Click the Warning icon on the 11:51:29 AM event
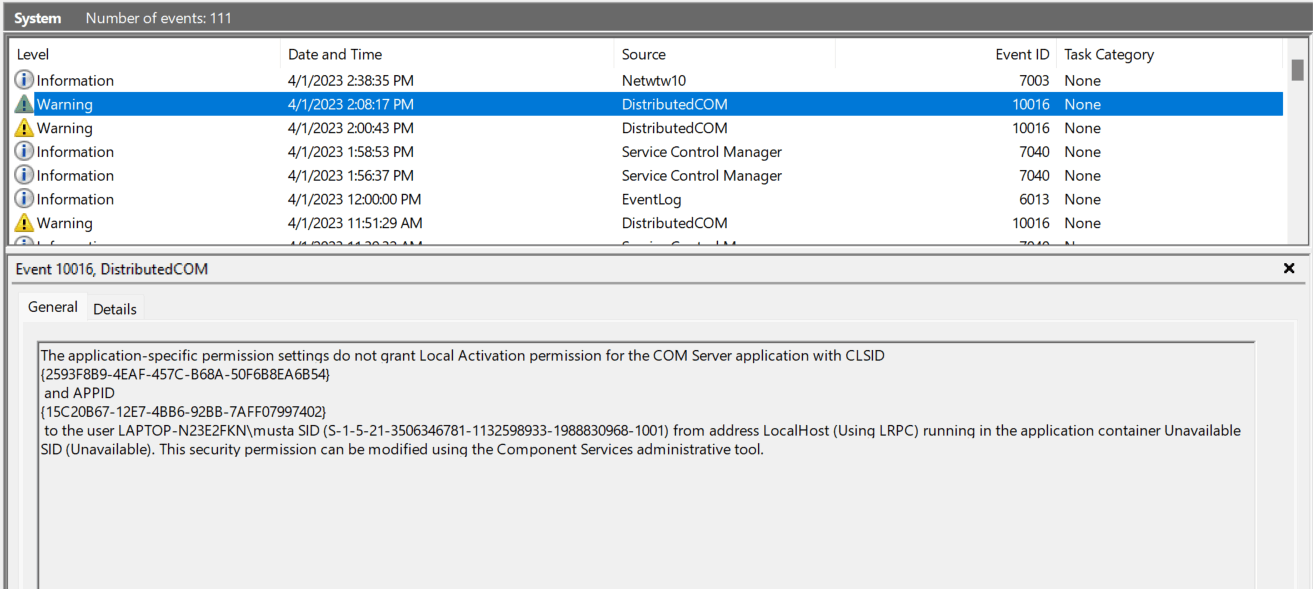 click(x=24, y=224)
